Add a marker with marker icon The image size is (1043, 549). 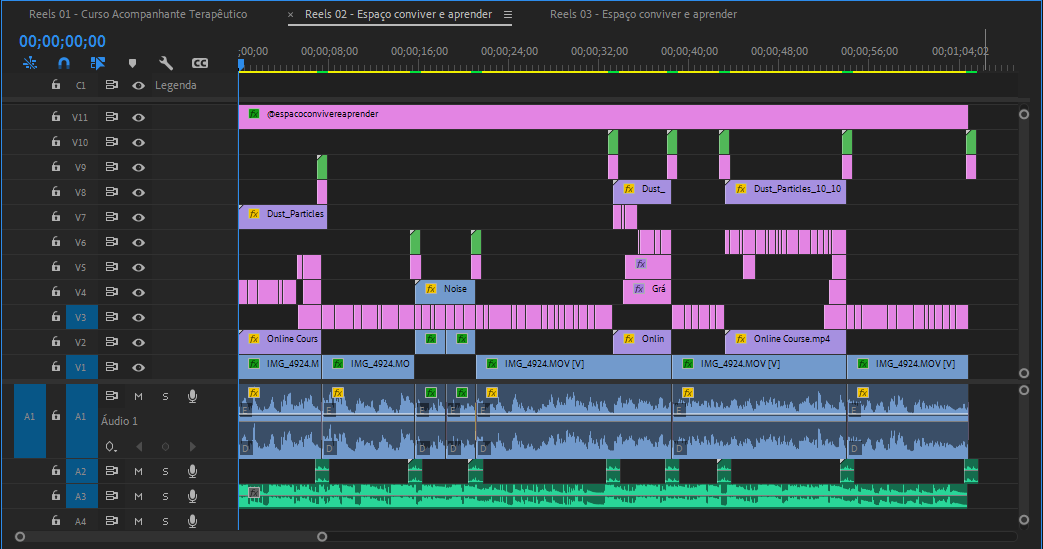(x=132, y=63)
